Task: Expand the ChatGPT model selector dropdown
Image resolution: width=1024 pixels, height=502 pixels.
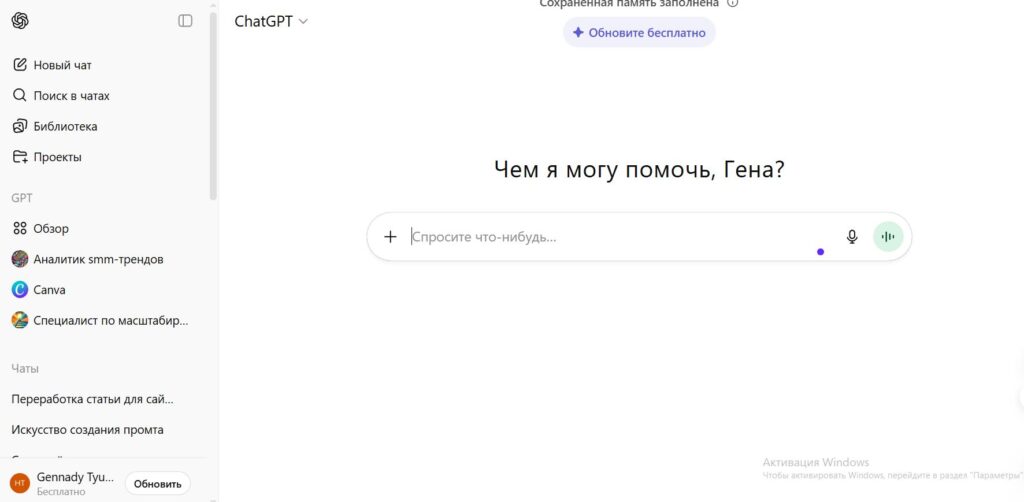Action: click(271, 21)
